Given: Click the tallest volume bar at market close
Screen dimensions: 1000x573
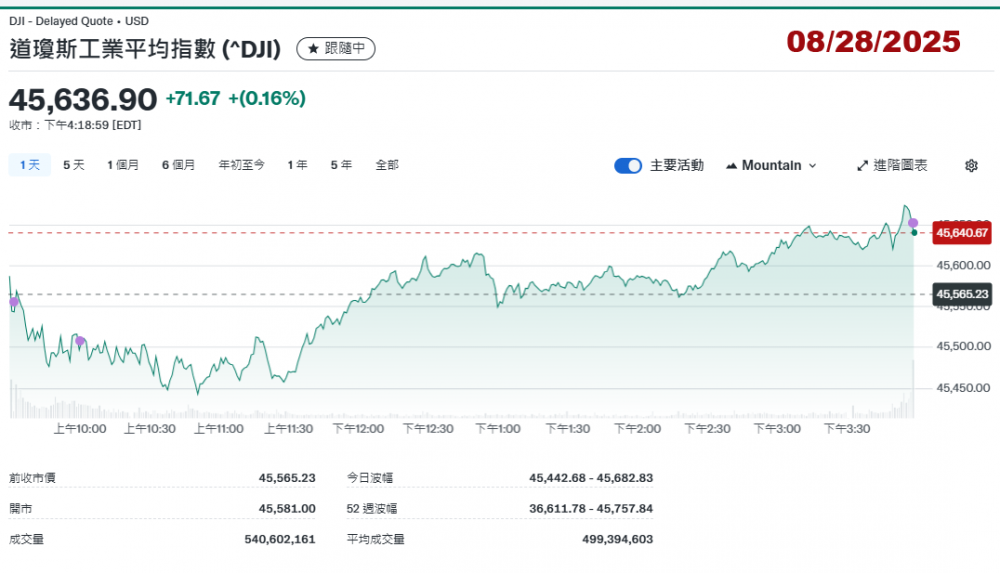Looking at the screenshot, I should (913, 390).
